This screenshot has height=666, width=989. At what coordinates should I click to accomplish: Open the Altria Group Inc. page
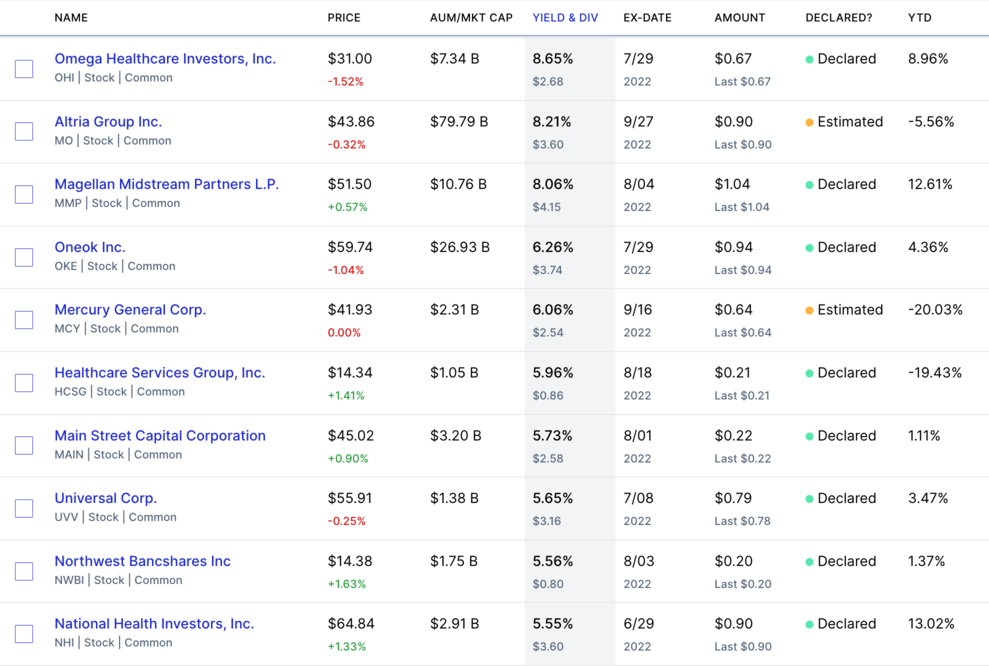pyautogui.click(x=108, y=122)
